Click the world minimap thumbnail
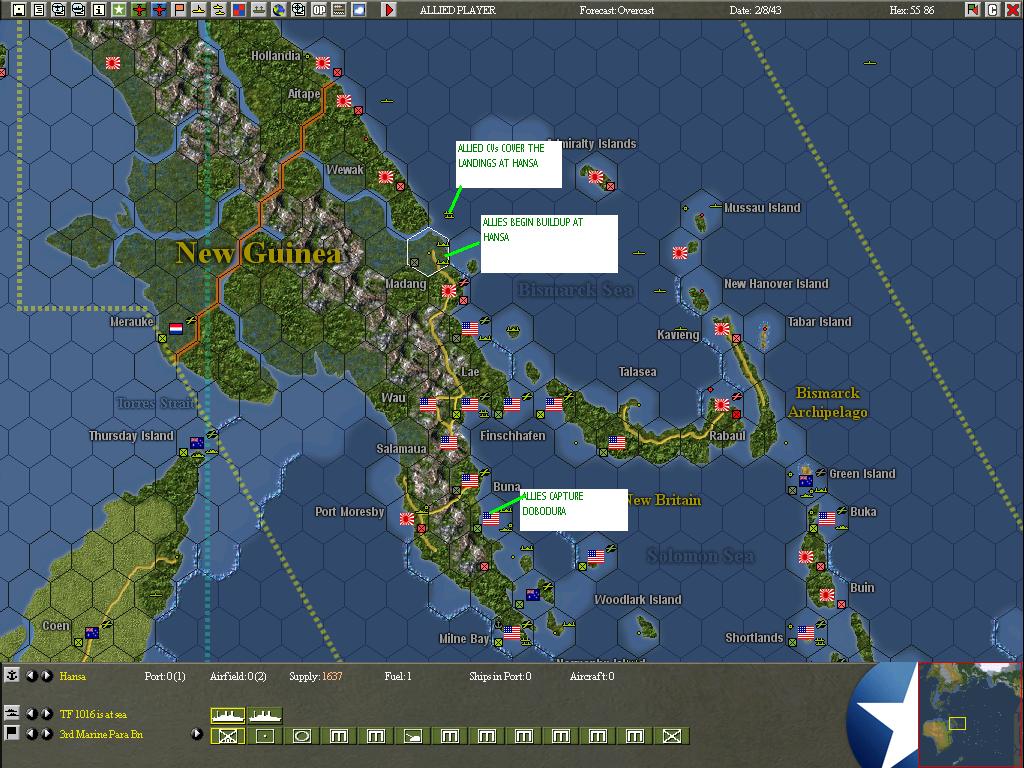The image size is (1024, 768). pyautogui.click(x=970, y=714)
